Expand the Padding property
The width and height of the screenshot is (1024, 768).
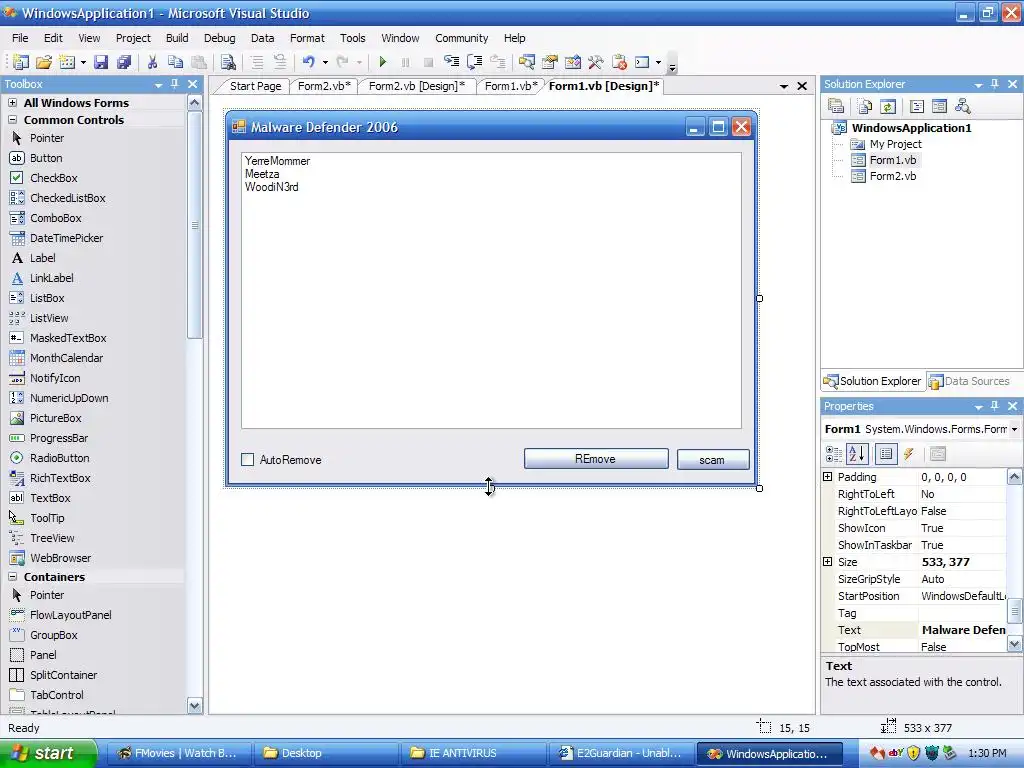827,477
